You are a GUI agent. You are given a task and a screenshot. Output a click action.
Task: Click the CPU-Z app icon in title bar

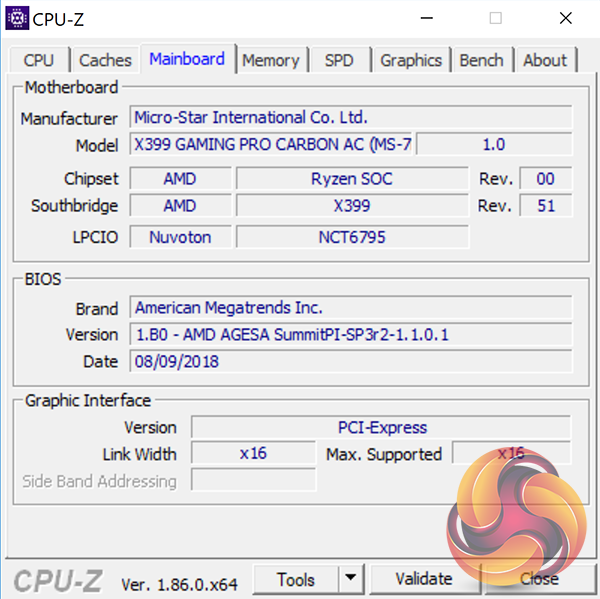17,18
